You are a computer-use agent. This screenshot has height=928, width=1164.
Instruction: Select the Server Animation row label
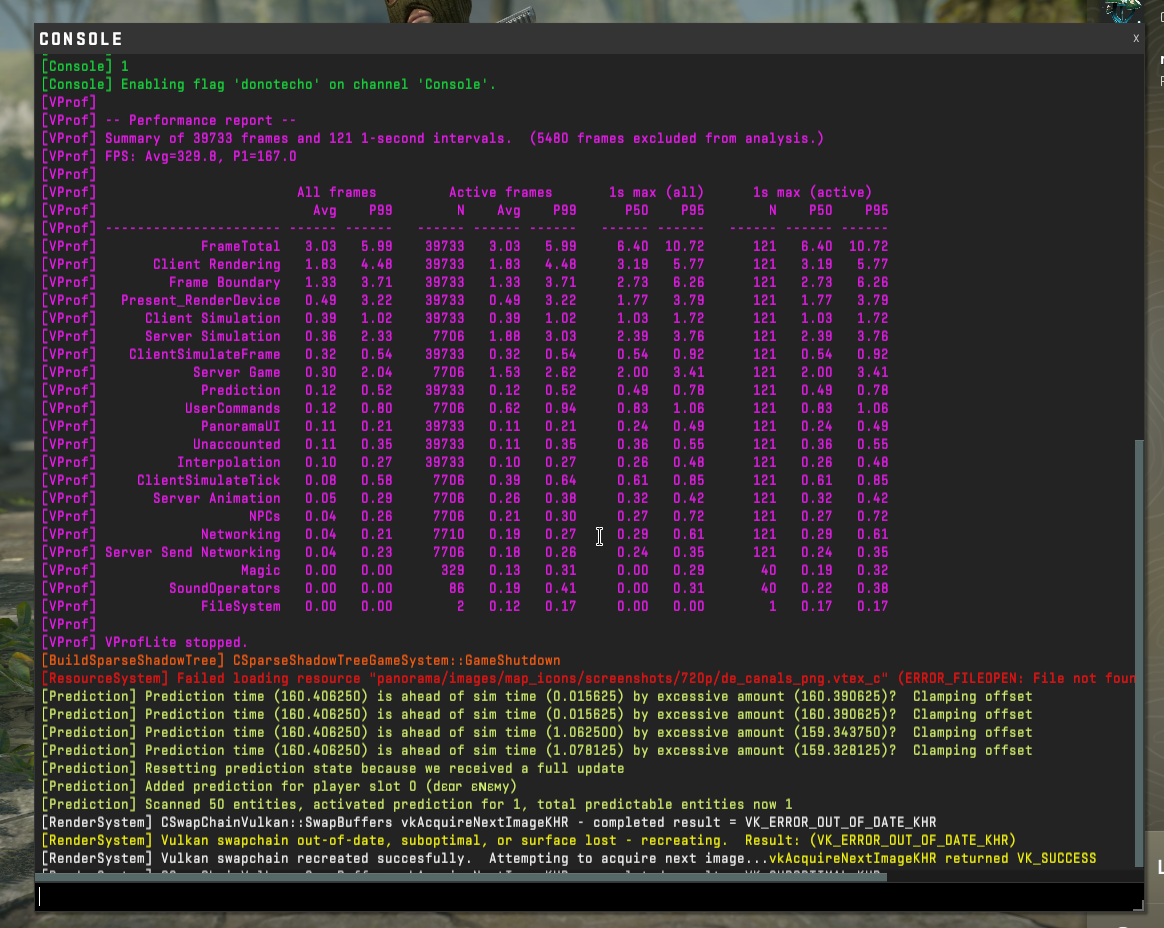click(x=217, y=498)
